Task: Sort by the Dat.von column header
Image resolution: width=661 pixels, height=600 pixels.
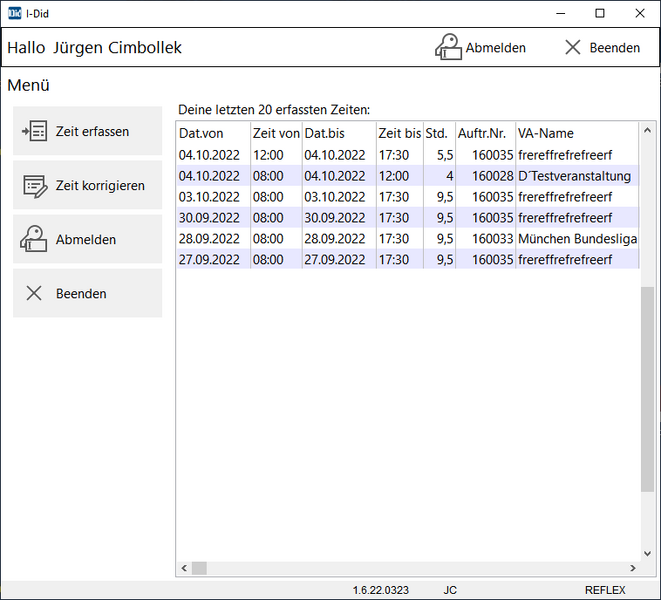Action: [213, 133]
